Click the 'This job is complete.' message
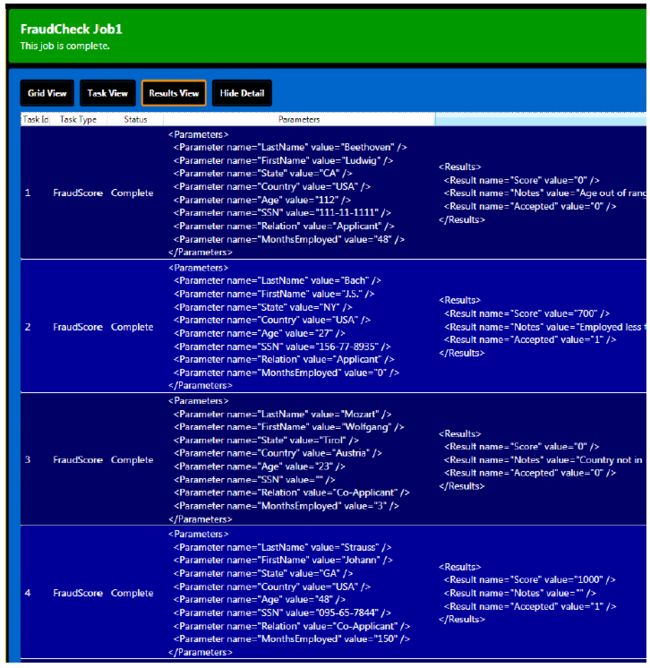The image size is (650, 668). click(x=65, y=46)
